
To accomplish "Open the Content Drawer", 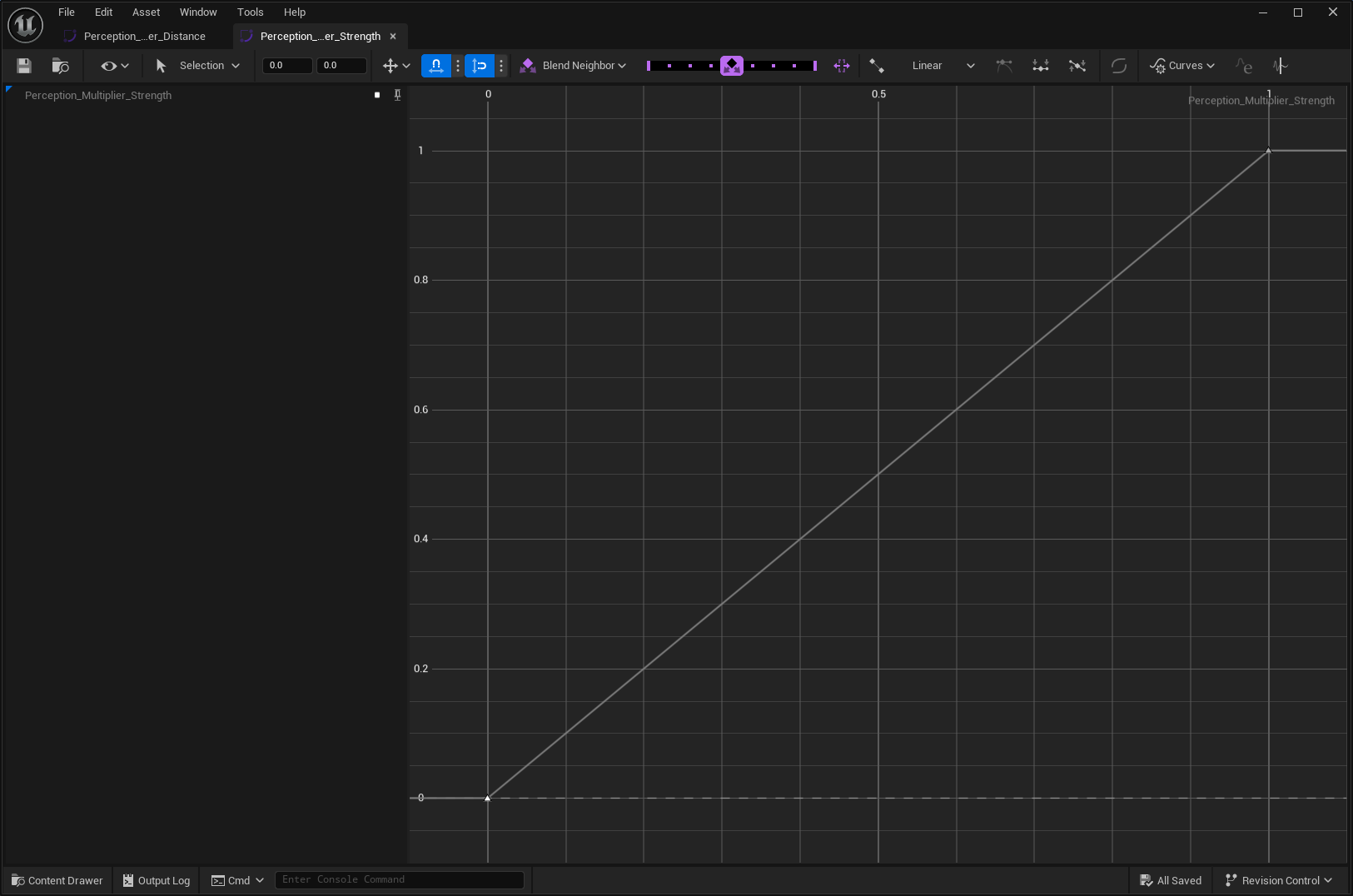I will click(56, 880).
